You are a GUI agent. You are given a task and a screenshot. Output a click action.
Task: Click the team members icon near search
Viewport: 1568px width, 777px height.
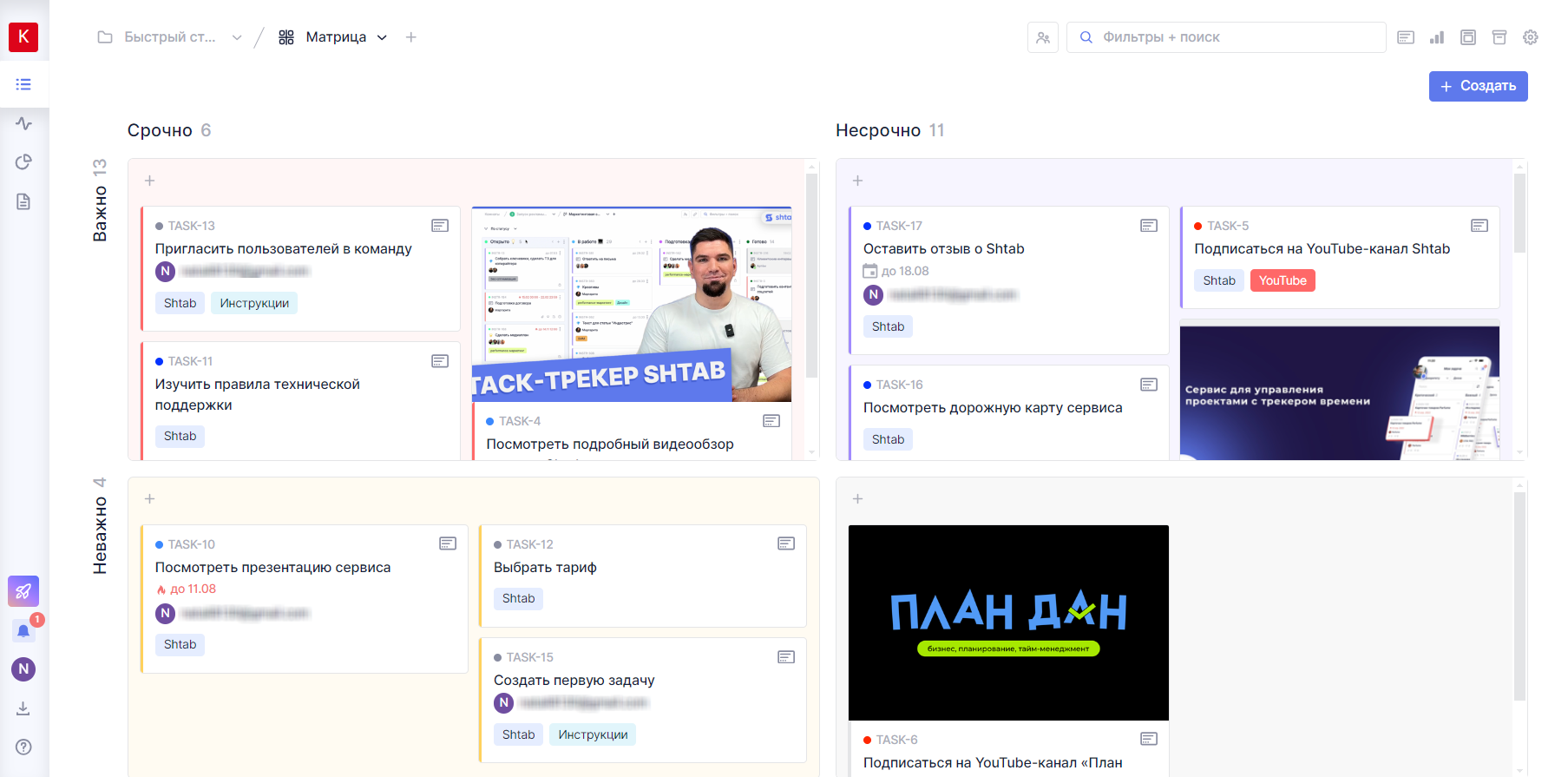tap(1042, 37)
